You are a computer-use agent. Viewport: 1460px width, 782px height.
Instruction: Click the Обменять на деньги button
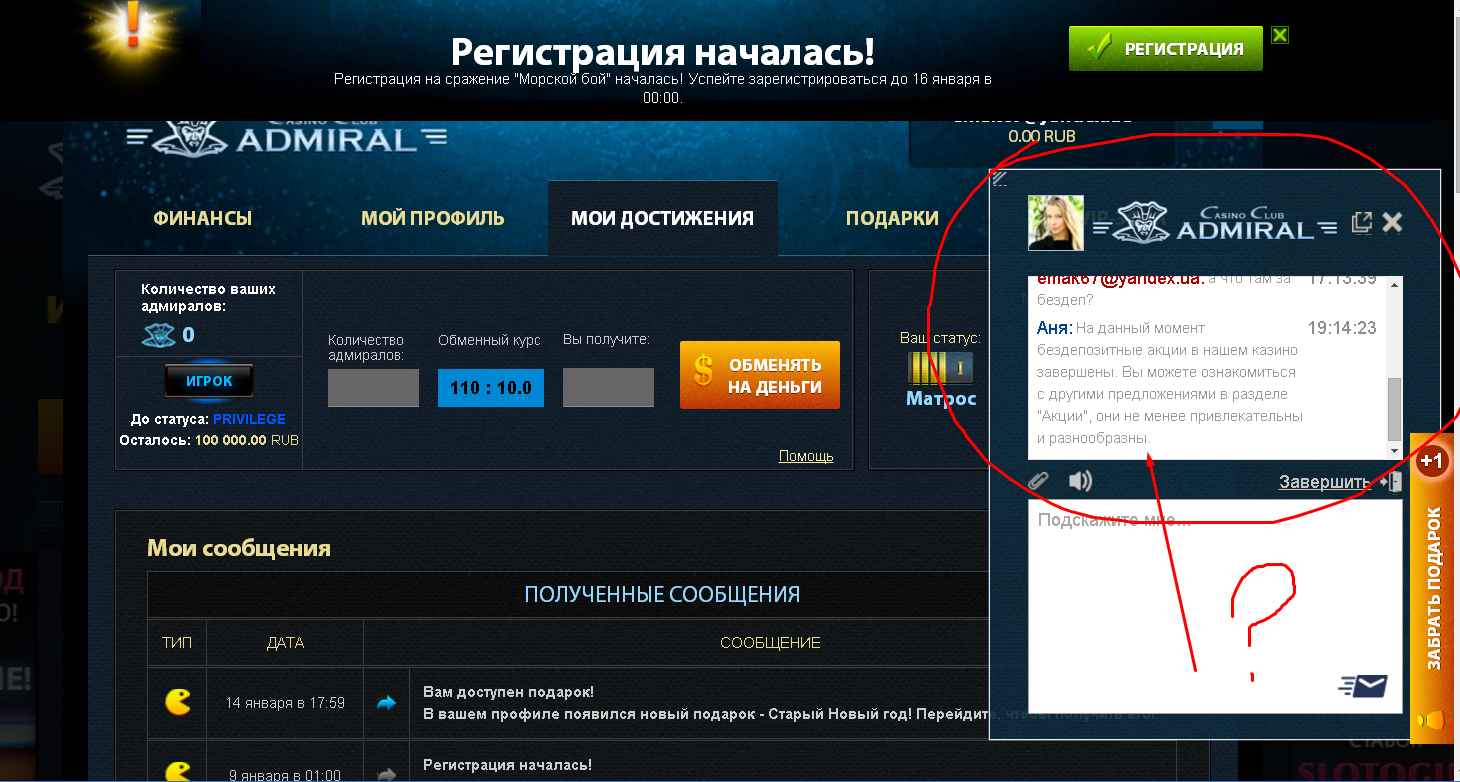click(760, 375)
